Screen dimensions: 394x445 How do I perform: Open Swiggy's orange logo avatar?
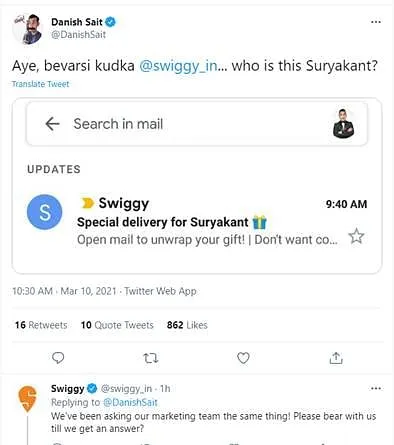(x=27, y=398)
